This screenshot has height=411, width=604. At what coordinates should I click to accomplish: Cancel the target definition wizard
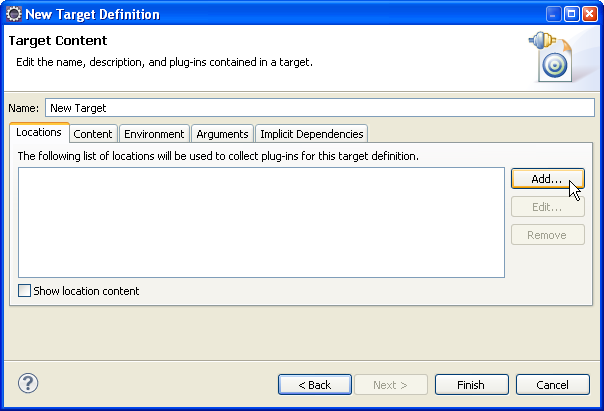pyautogui.click(x=553, y=385)
